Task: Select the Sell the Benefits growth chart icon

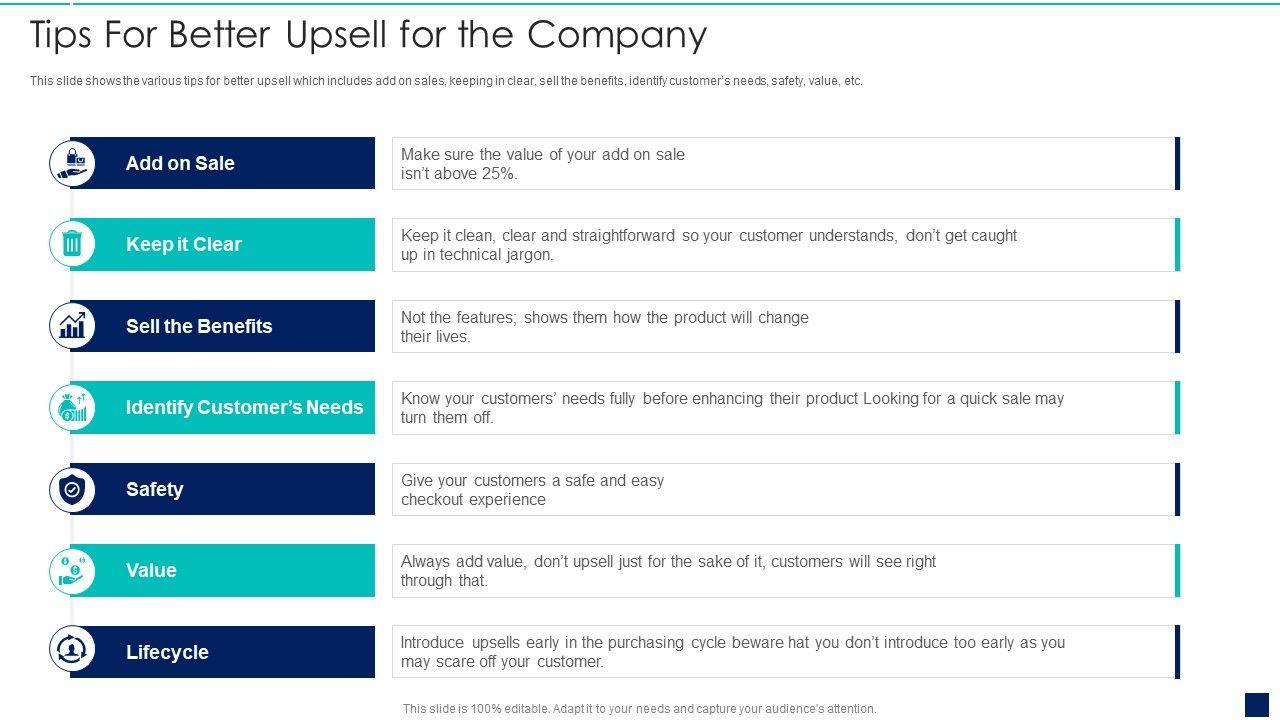Action: pyautogui.click(x=73, y=326)
